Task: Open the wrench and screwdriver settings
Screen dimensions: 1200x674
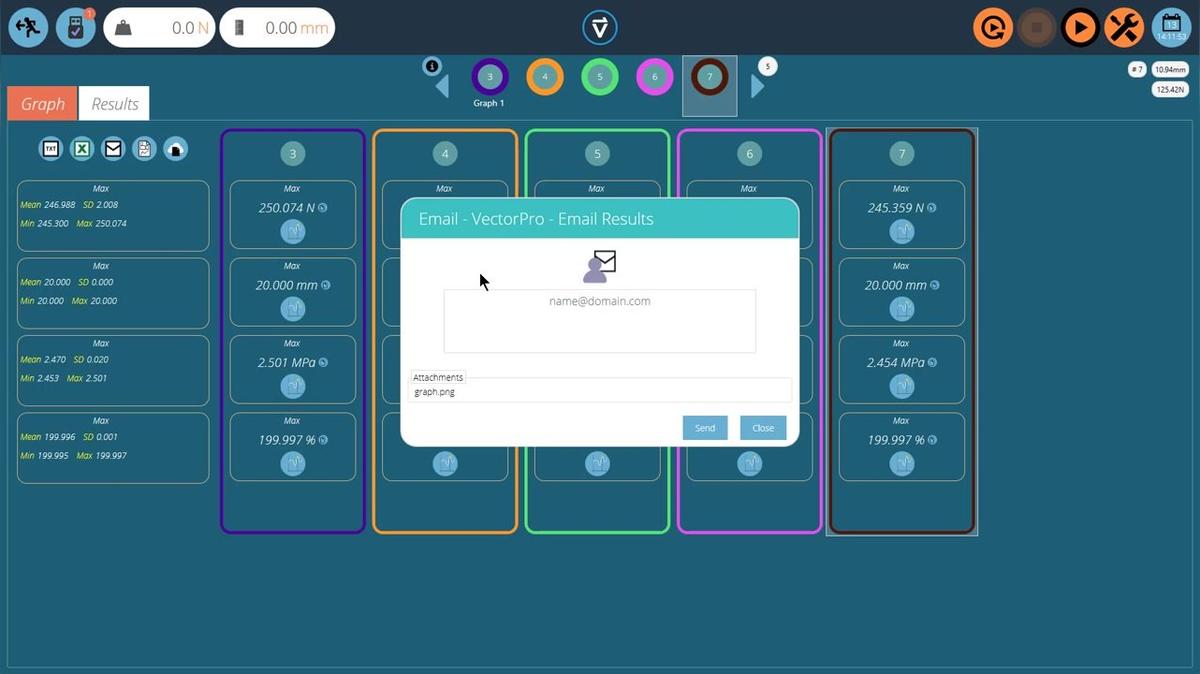Action: [1124, 28]
